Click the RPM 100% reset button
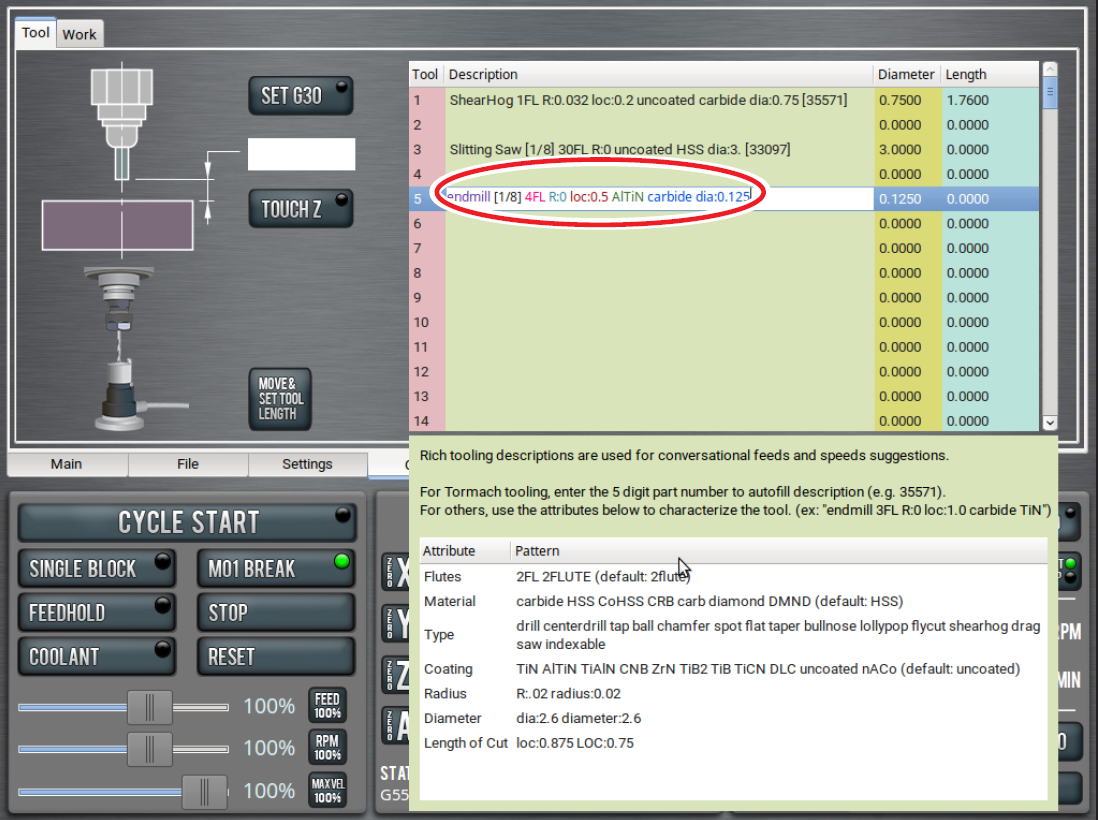Viewport: 1098px width, 820px height. coord(327,748)
